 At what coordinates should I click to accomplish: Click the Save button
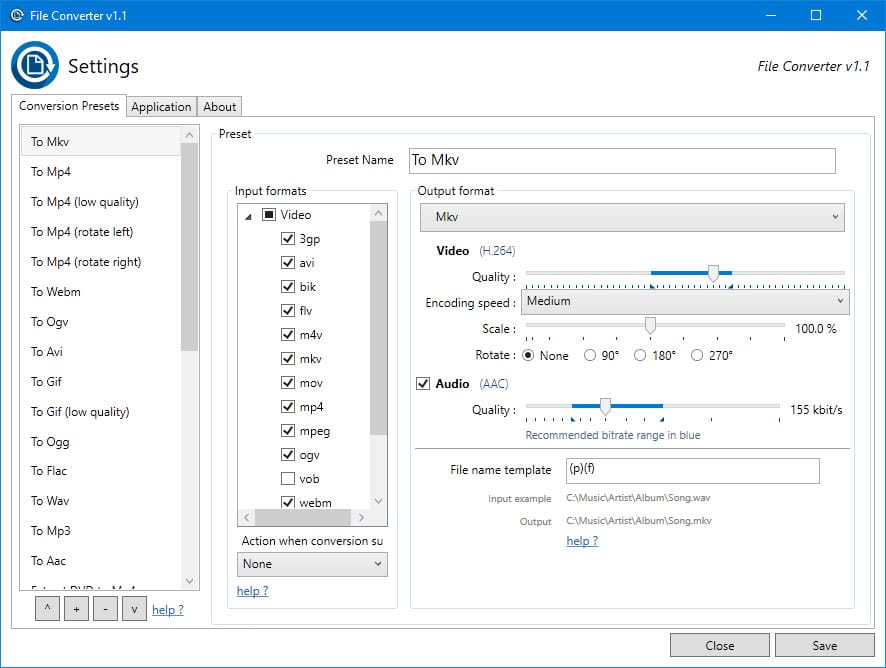824,645
